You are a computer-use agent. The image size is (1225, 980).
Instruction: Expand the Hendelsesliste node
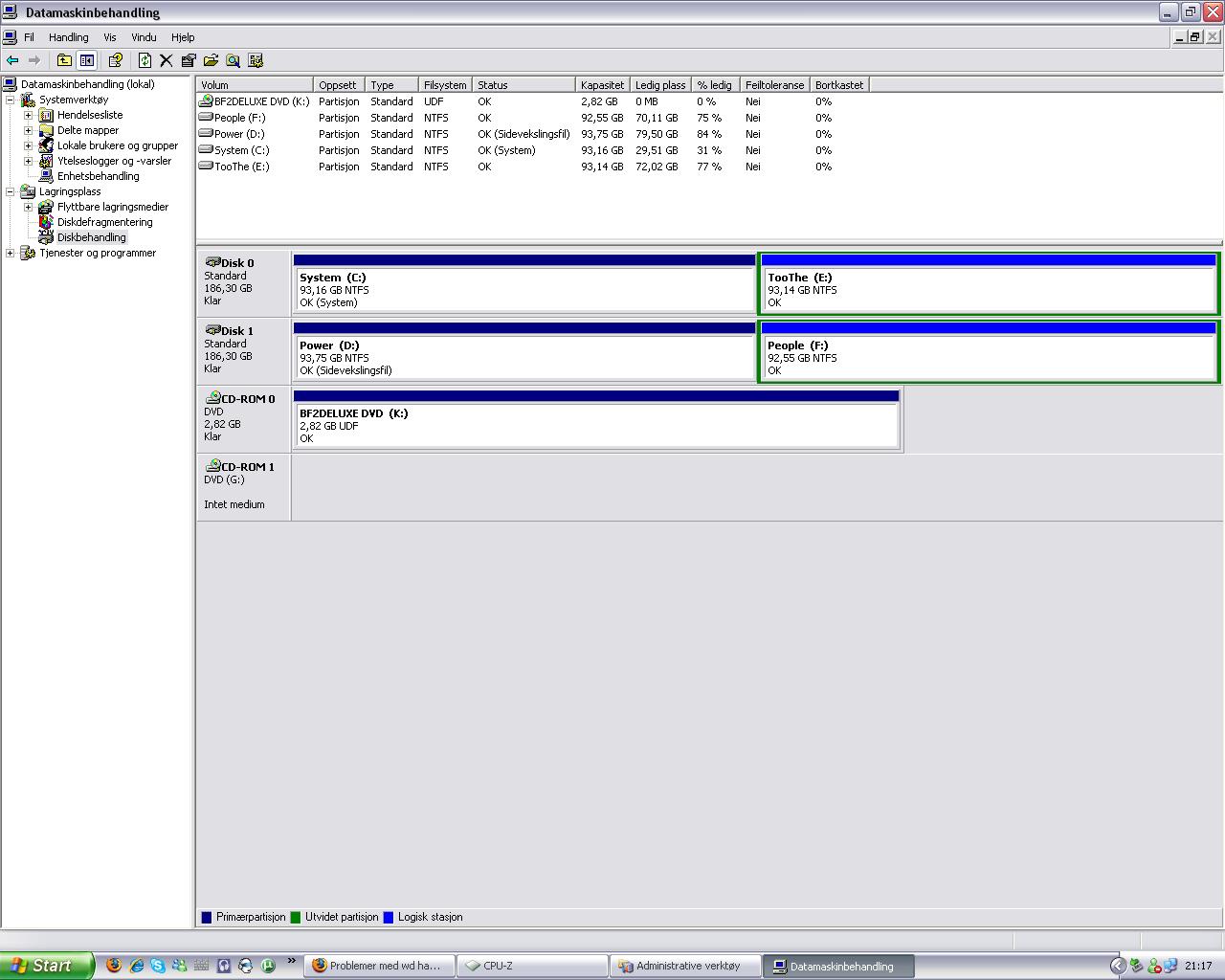pyautogui.click(x=29, y=115)
